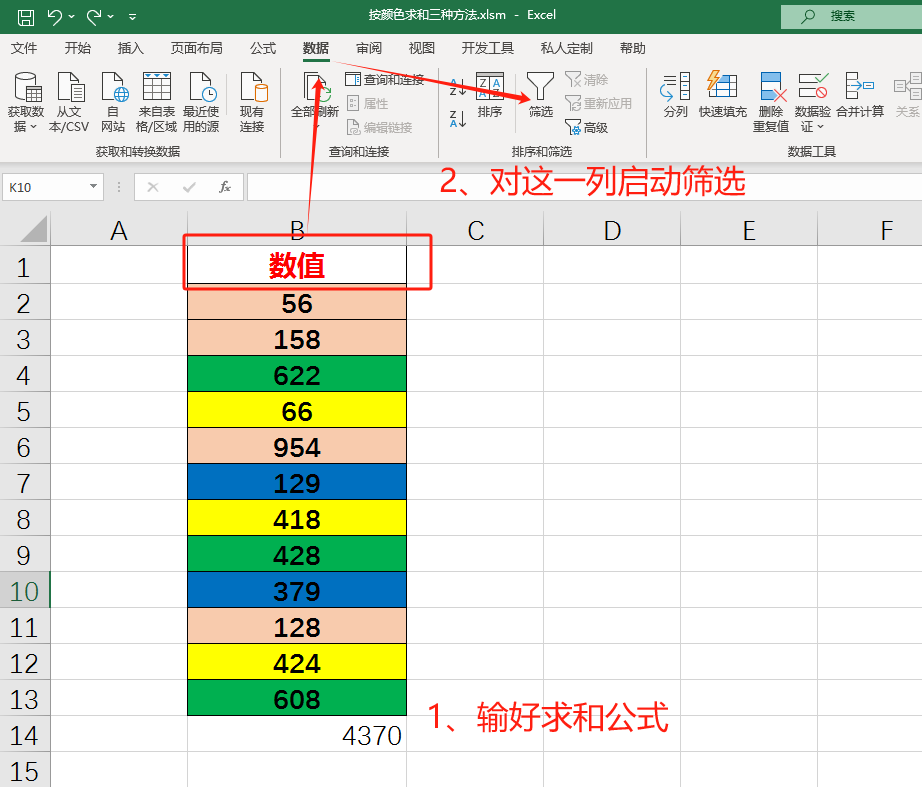Open the redo history dropdown arrow

tap(111, 16)
